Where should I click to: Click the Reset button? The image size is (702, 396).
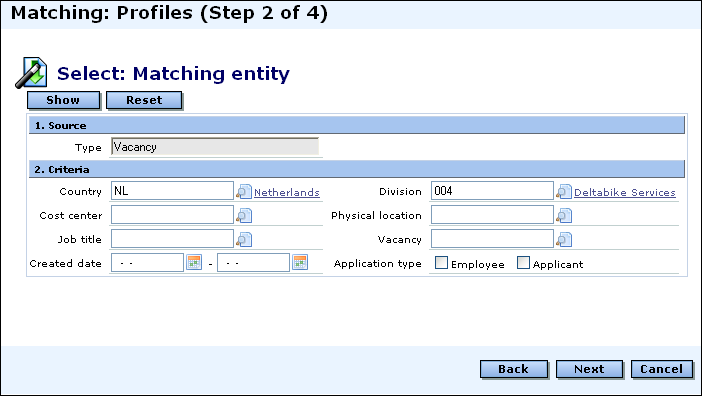144,100
